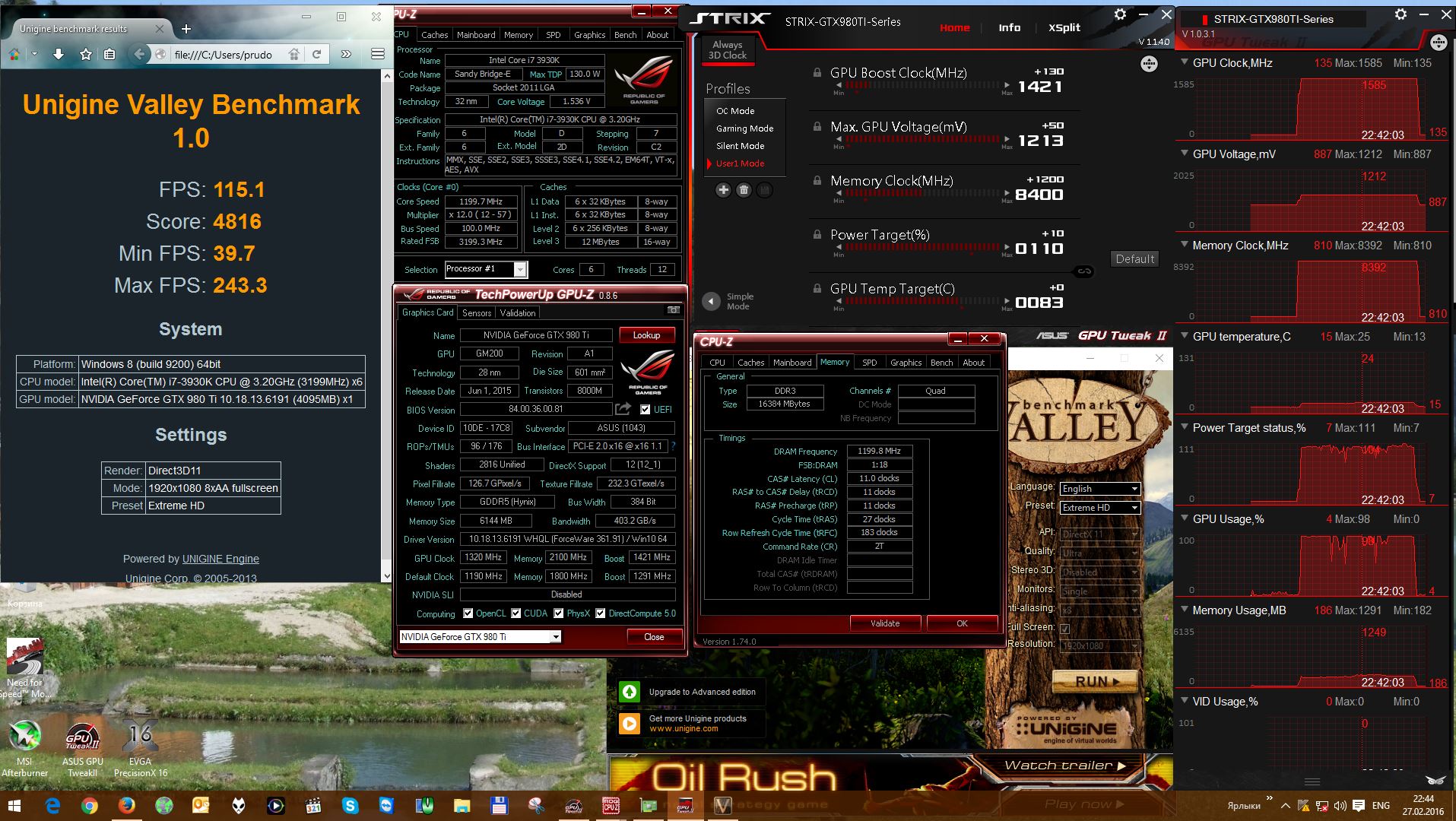
Task: Click RUN button in Valley launcher
Action: pyautogui.click(x=1096, y=682)
